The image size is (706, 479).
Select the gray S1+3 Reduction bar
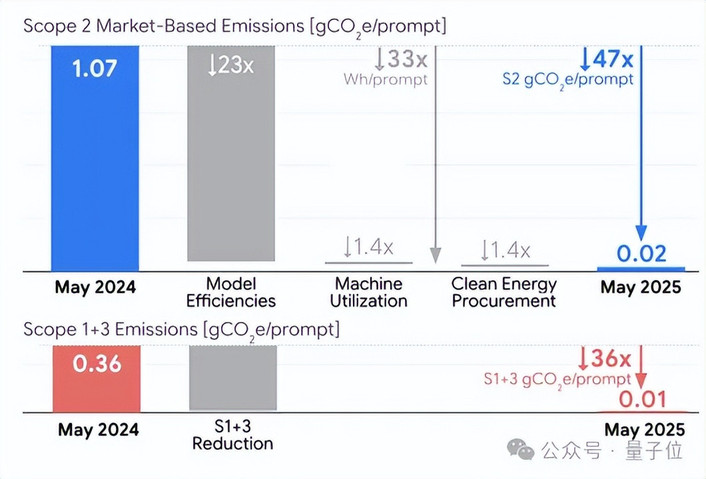point(233,378)
